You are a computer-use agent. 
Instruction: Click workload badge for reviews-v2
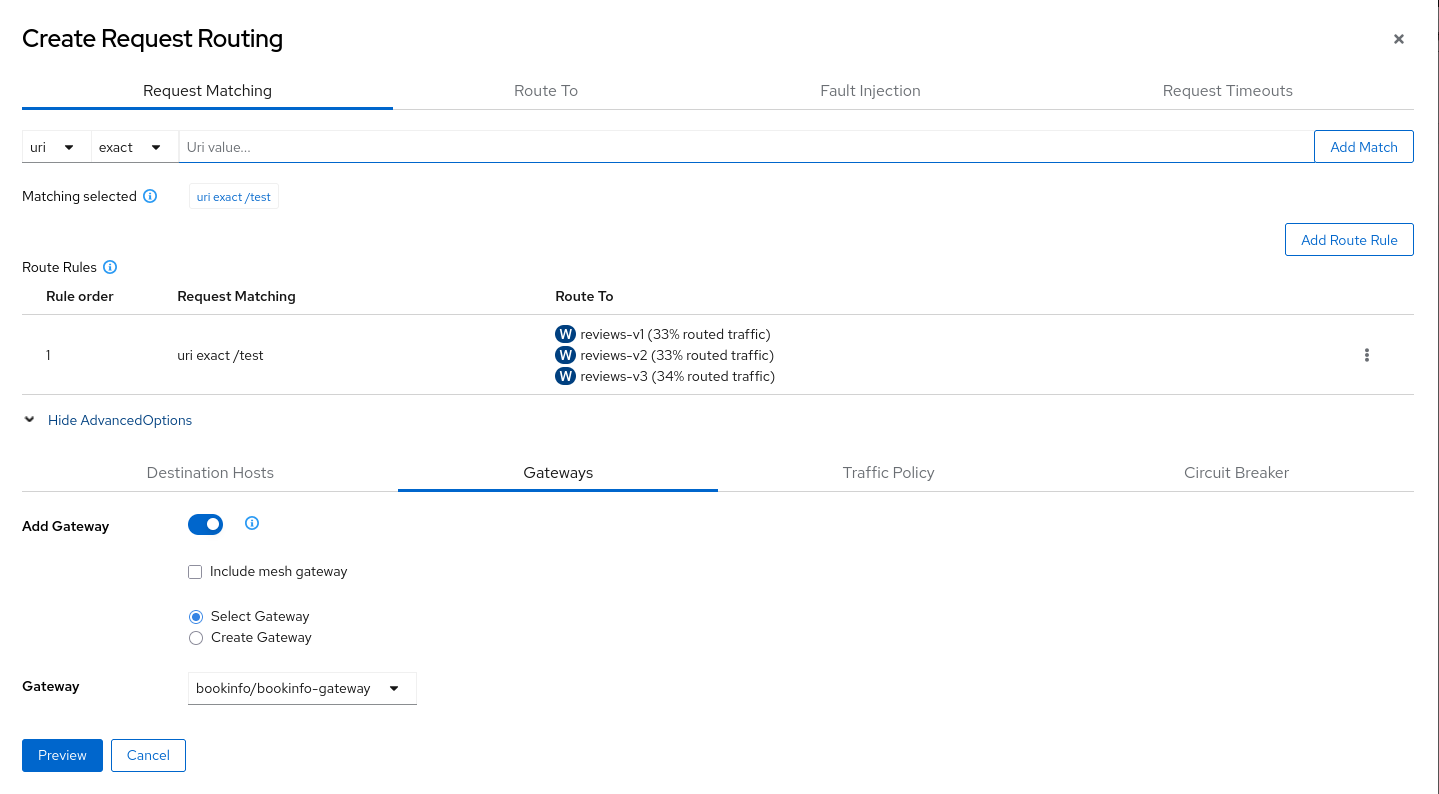click(565, 355)
